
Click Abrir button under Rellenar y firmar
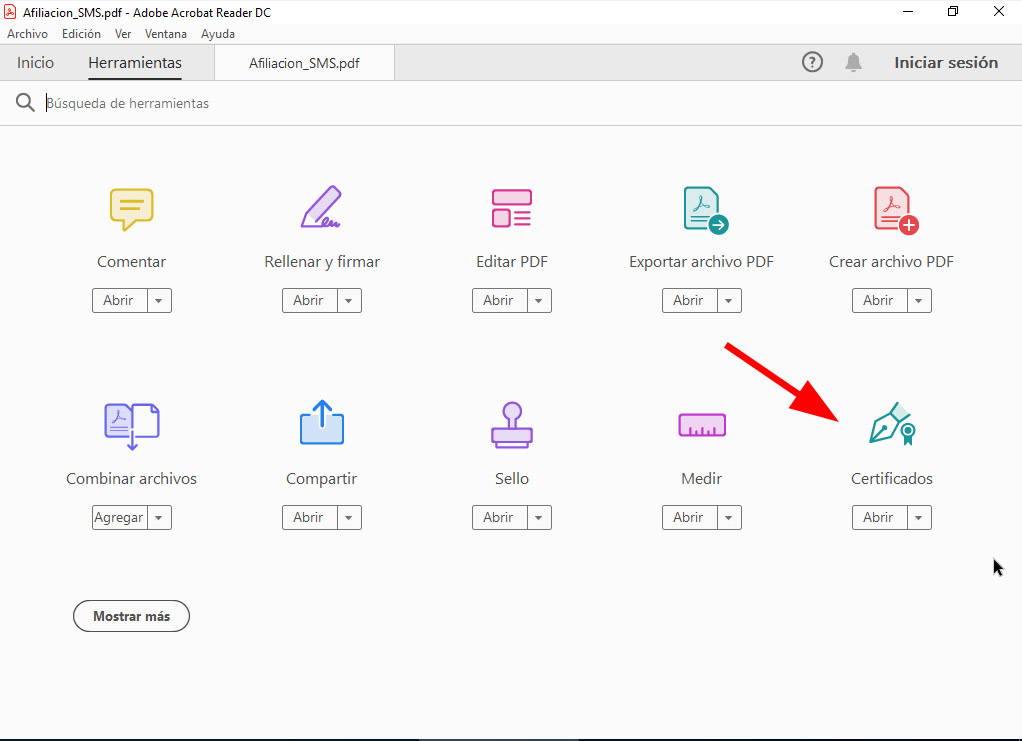310,300
